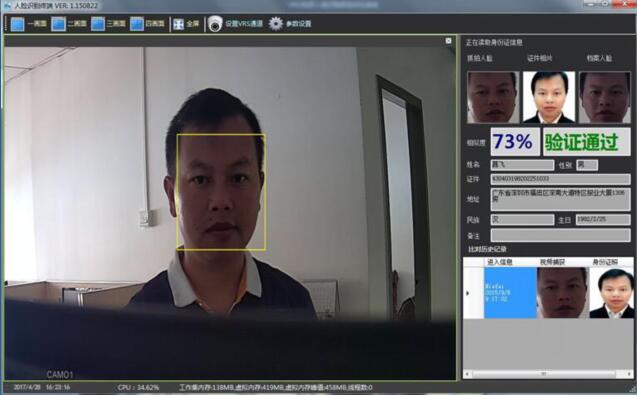This screenshot has width=637, height=395.
Task: Switch to single-view layout (一画面)
Action: pyautogui.click(x=28, y=24)
